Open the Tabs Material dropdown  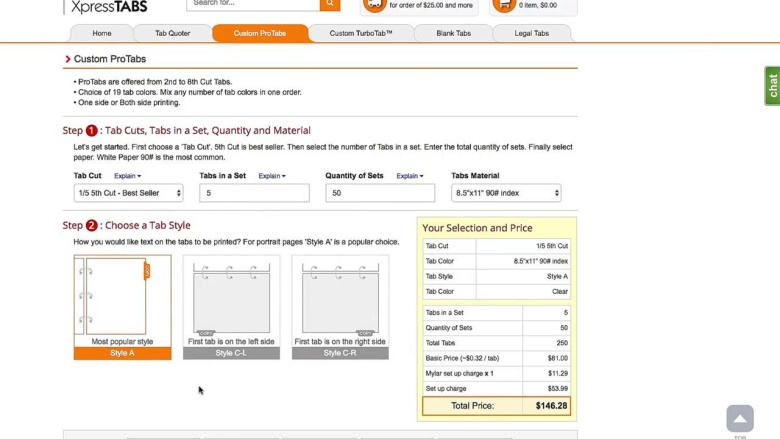pyautogui.click(x=506, y=193)
